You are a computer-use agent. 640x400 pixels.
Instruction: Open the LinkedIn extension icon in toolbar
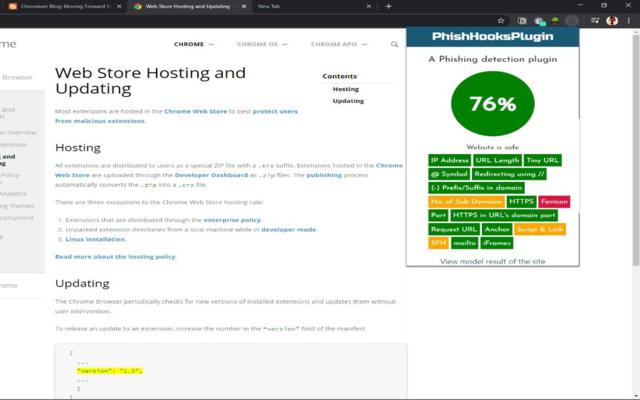coord(522,20)
